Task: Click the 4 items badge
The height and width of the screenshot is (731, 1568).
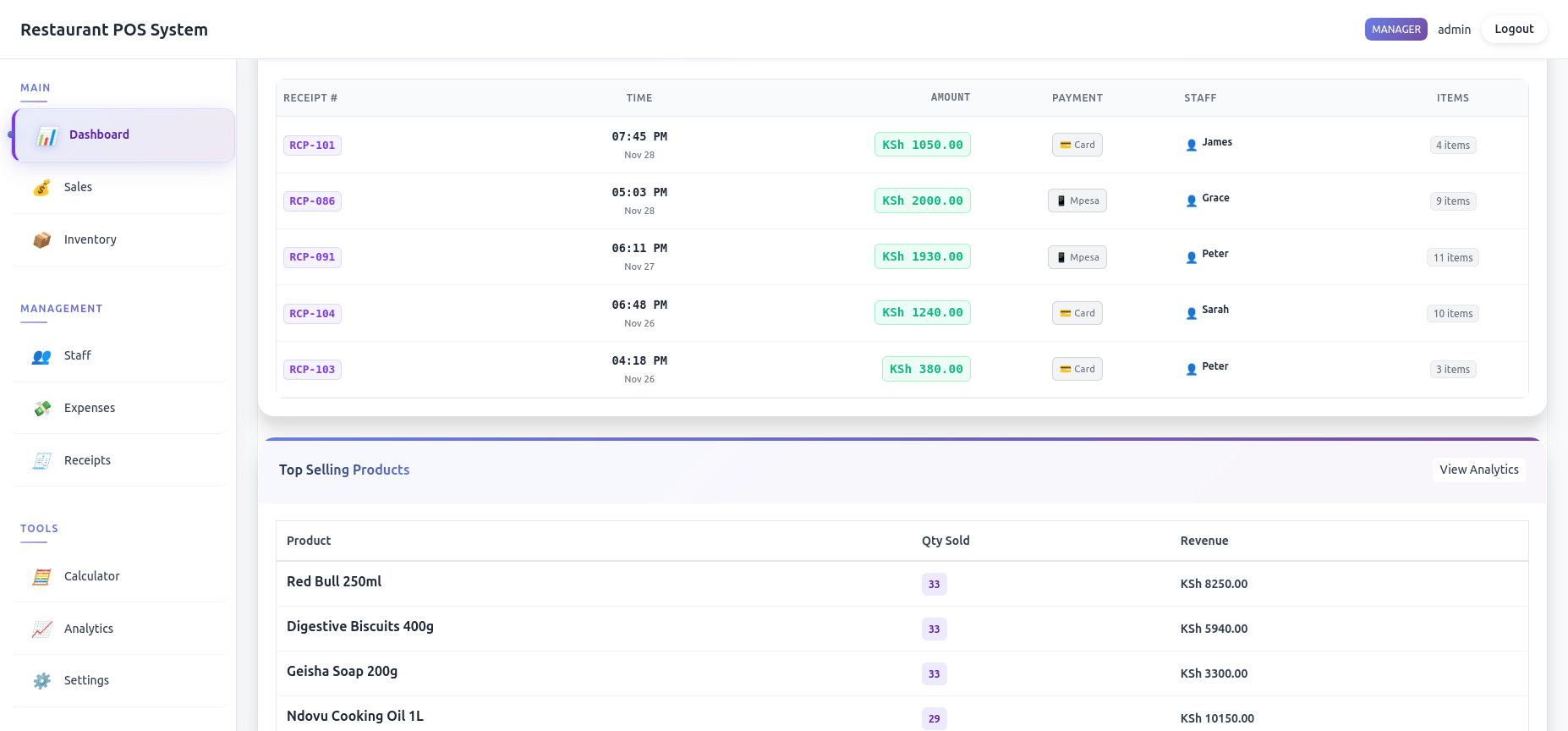Action: click(x=1453, y=146)
